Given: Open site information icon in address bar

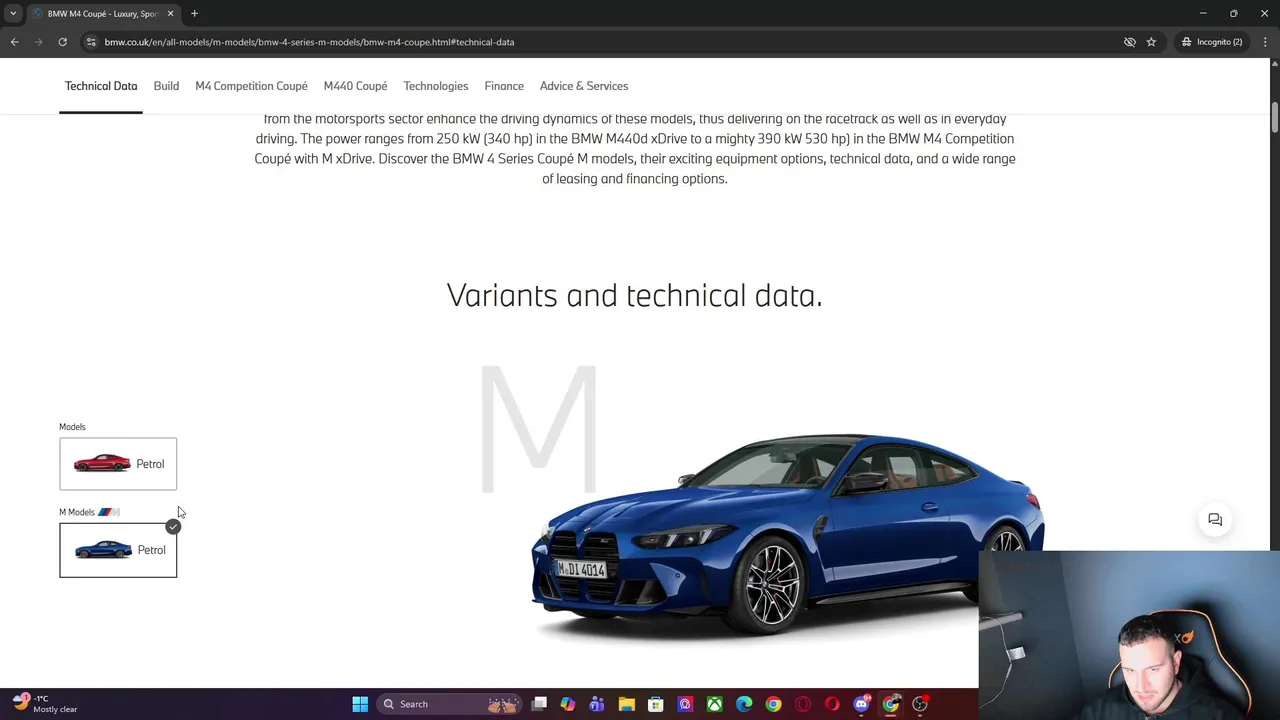Looking at the screenshot, I should pos(91,42).
